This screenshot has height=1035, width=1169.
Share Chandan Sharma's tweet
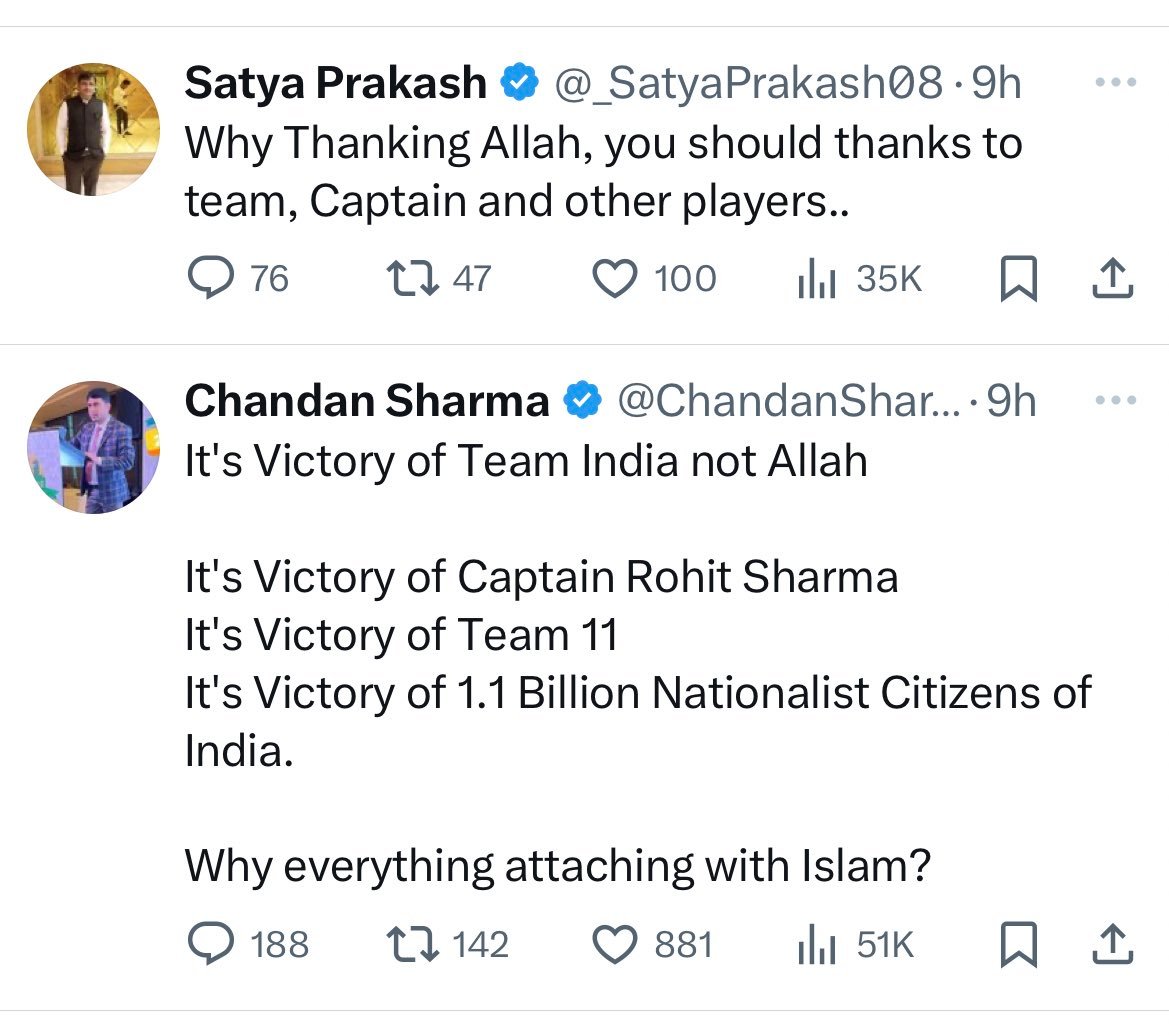(1113, 945)
